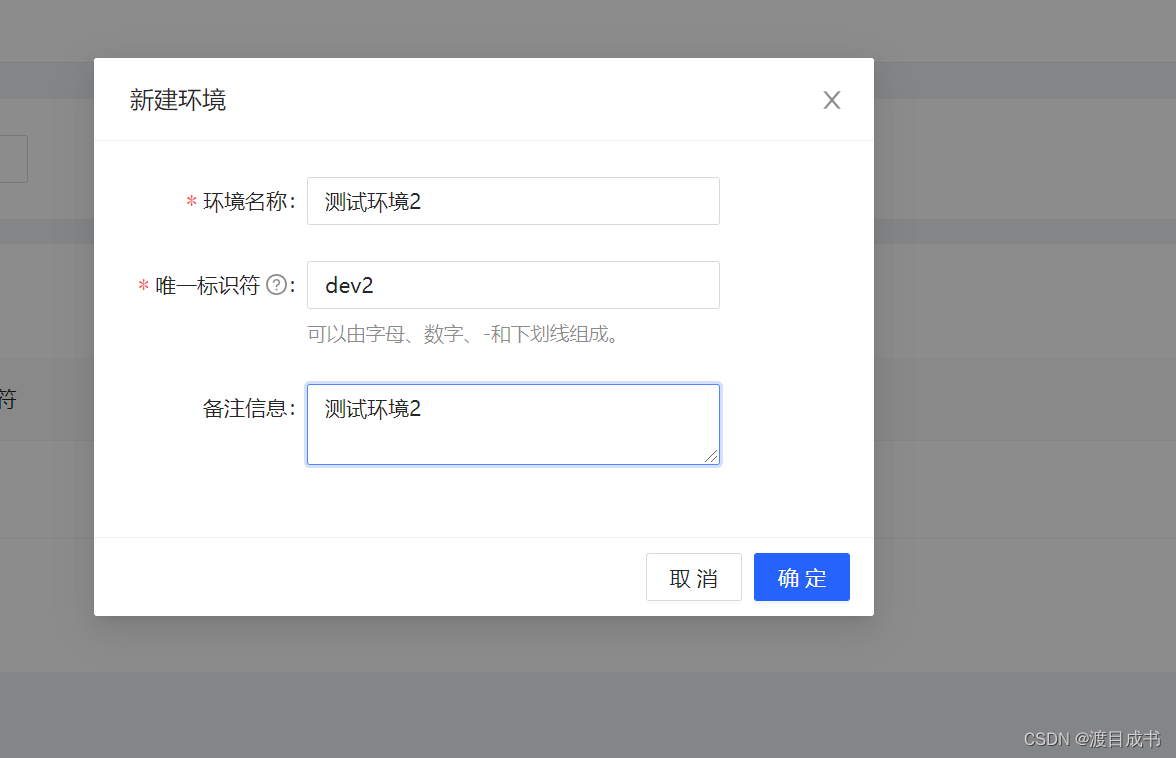Focus the 唯一标识符 input containing dev2
This screenshot has width=1176, height=758.
(513, 285)
